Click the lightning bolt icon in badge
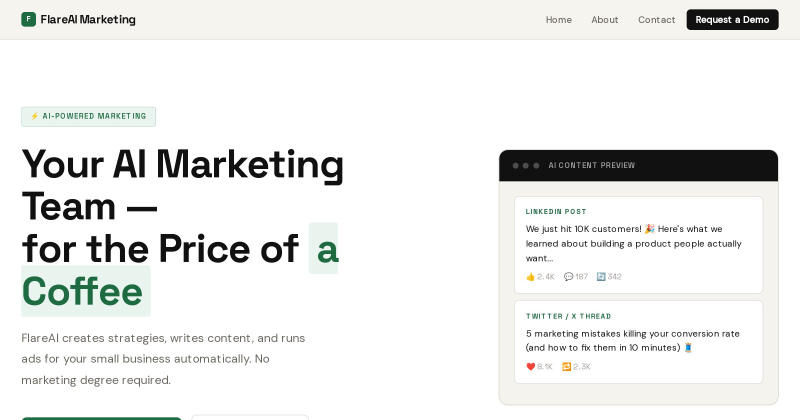The width and height of the screenshot is (800, 420). (35, 116)
